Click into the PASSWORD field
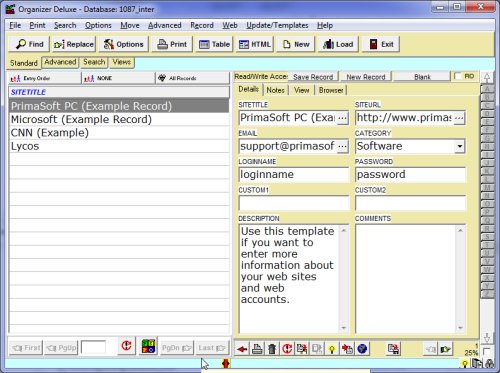The width and height of the screenshot is (500, 373). [x=410, y=175]
